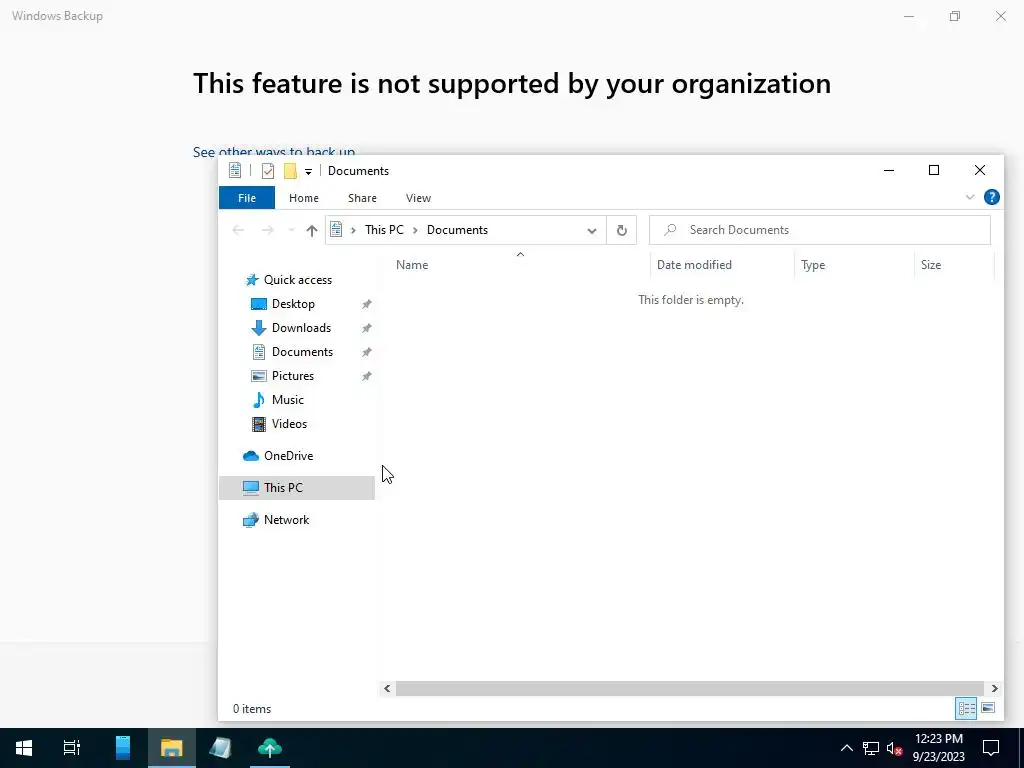Click the File Explorer taskbar icon
The image size is (1024, 768).
[172, 748]
